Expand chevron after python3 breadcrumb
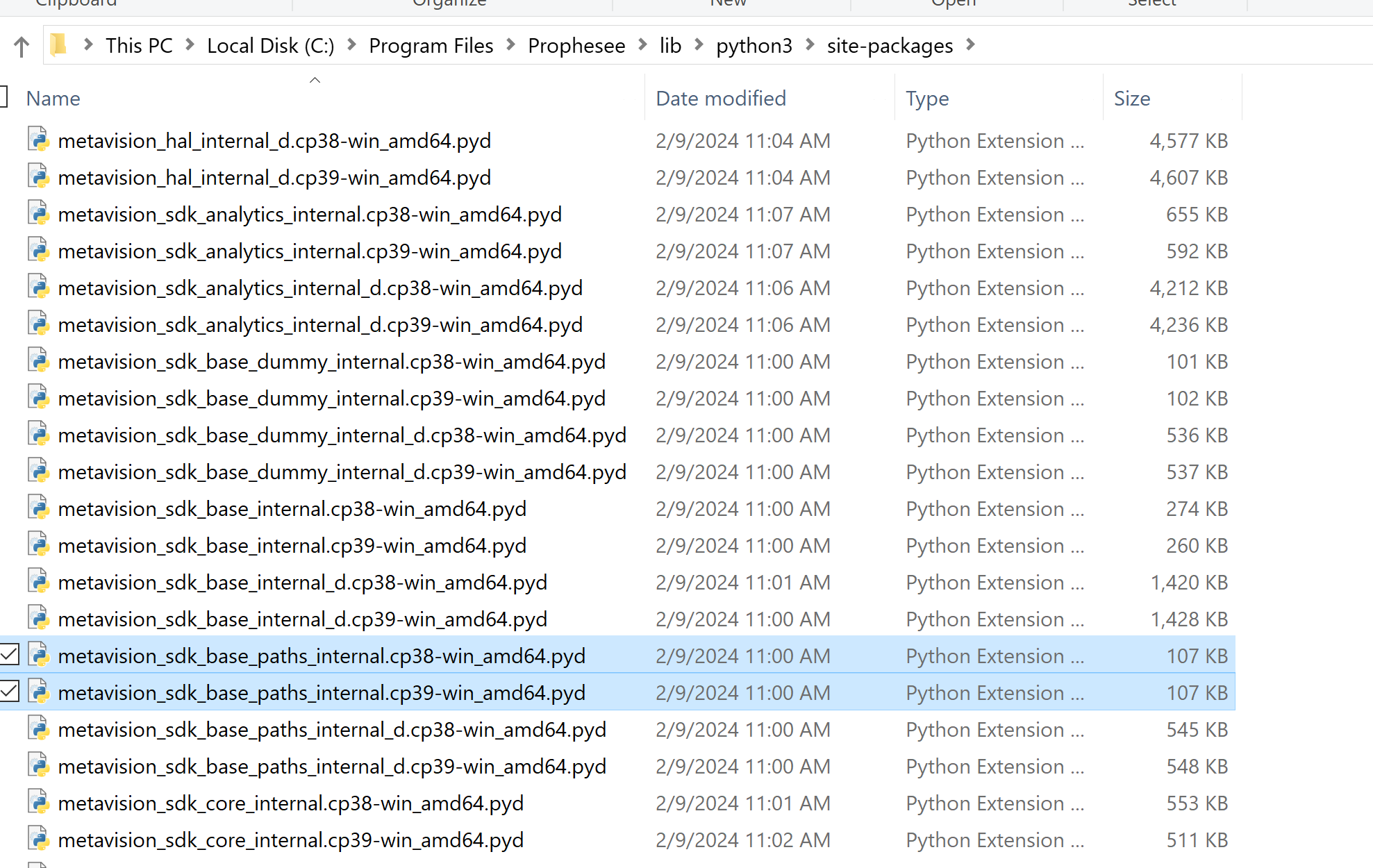Image resolution: width=1373 pixels, height=868 pixels. click(810, 45)
